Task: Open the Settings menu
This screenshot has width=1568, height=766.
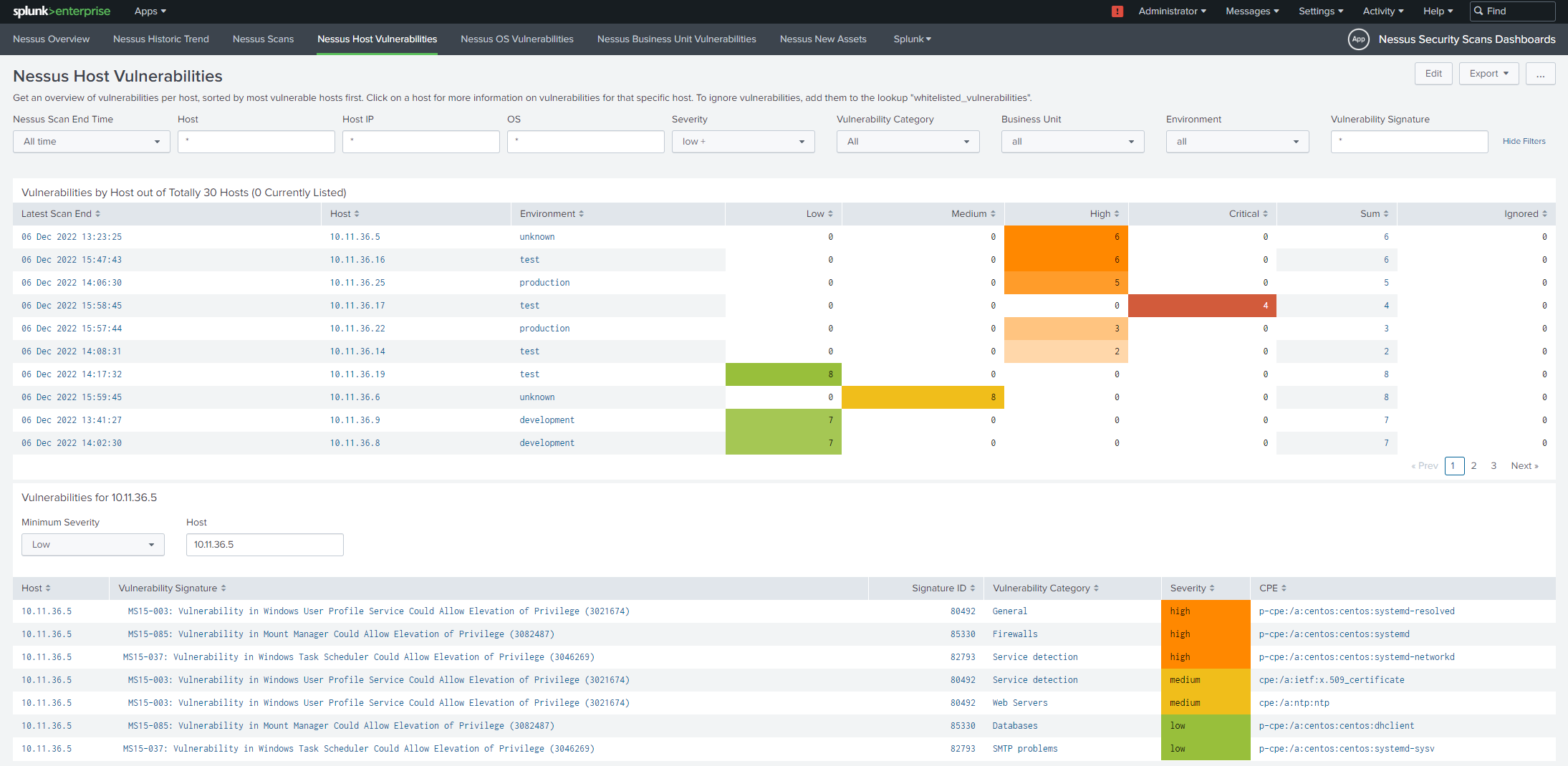Action: (1321, 11)
